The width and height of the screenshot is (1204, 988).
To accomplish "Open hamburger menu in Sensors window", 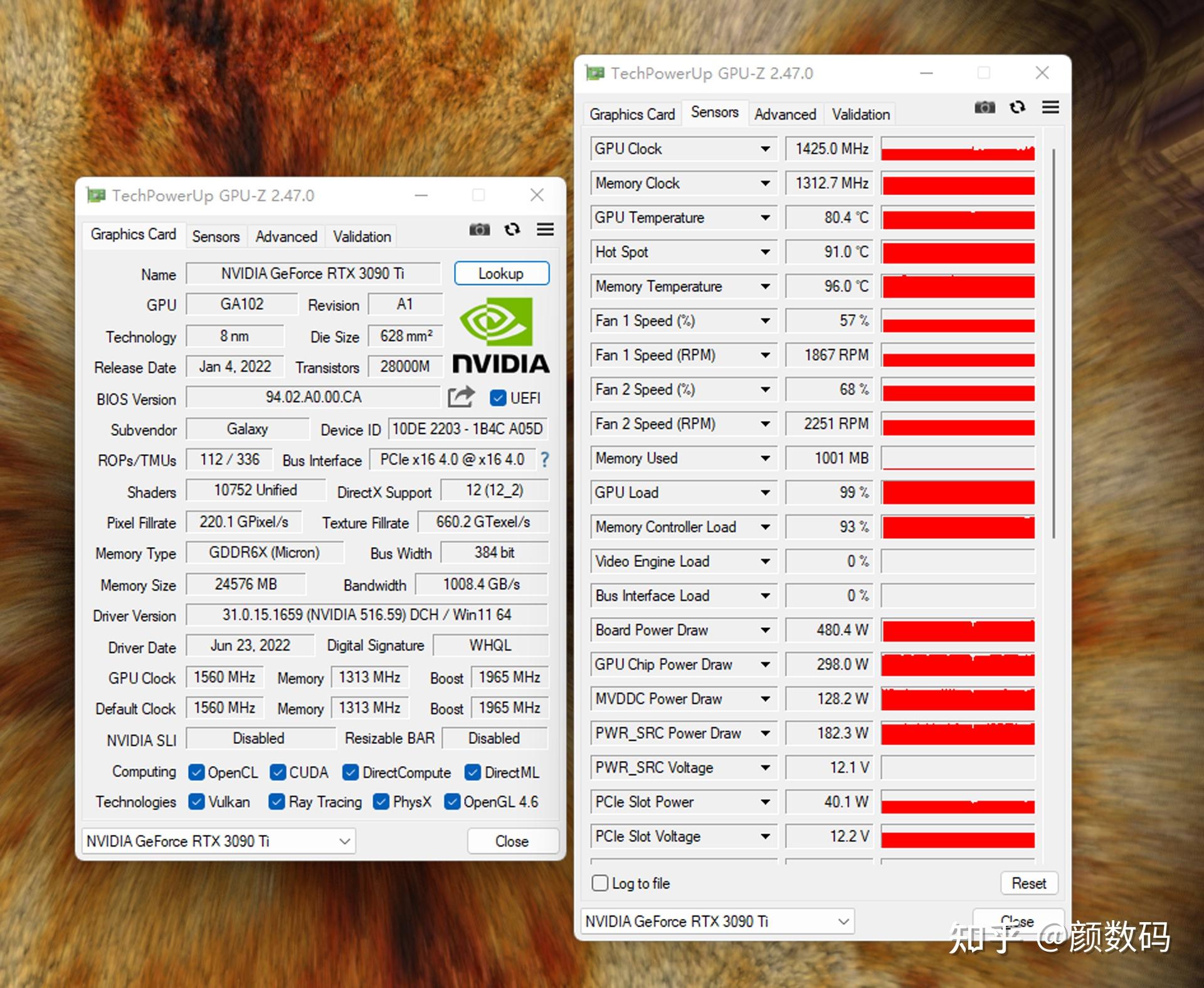I will (1050, 107).
